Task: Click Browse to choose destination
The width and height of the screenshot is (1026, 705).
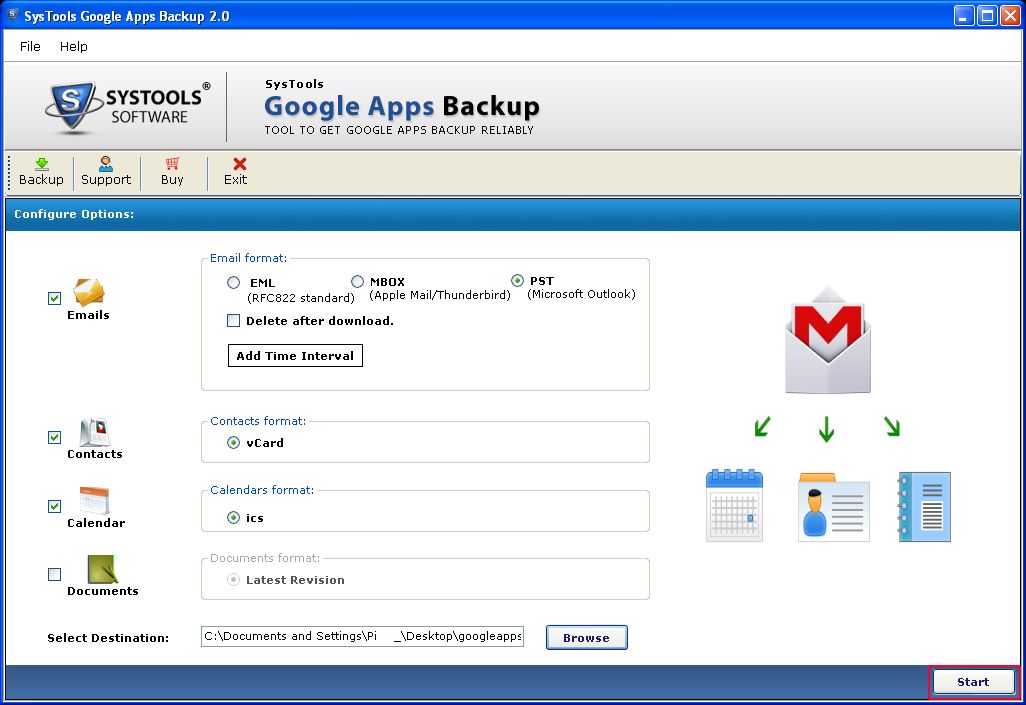Action: pos(586,638)
